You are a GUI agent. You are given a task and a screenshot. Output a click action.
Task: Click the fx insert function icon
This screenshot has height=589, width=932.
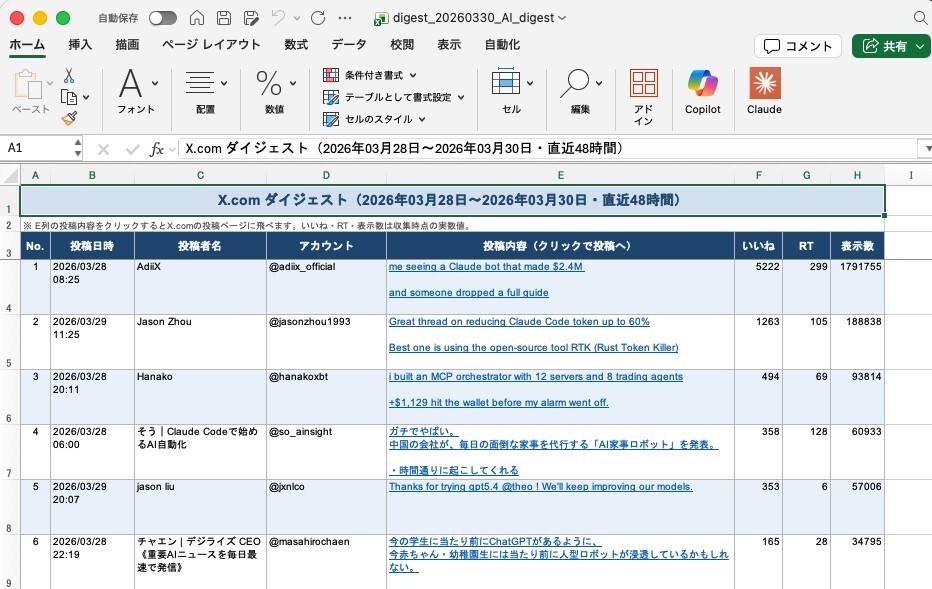[x=156, y=149]
